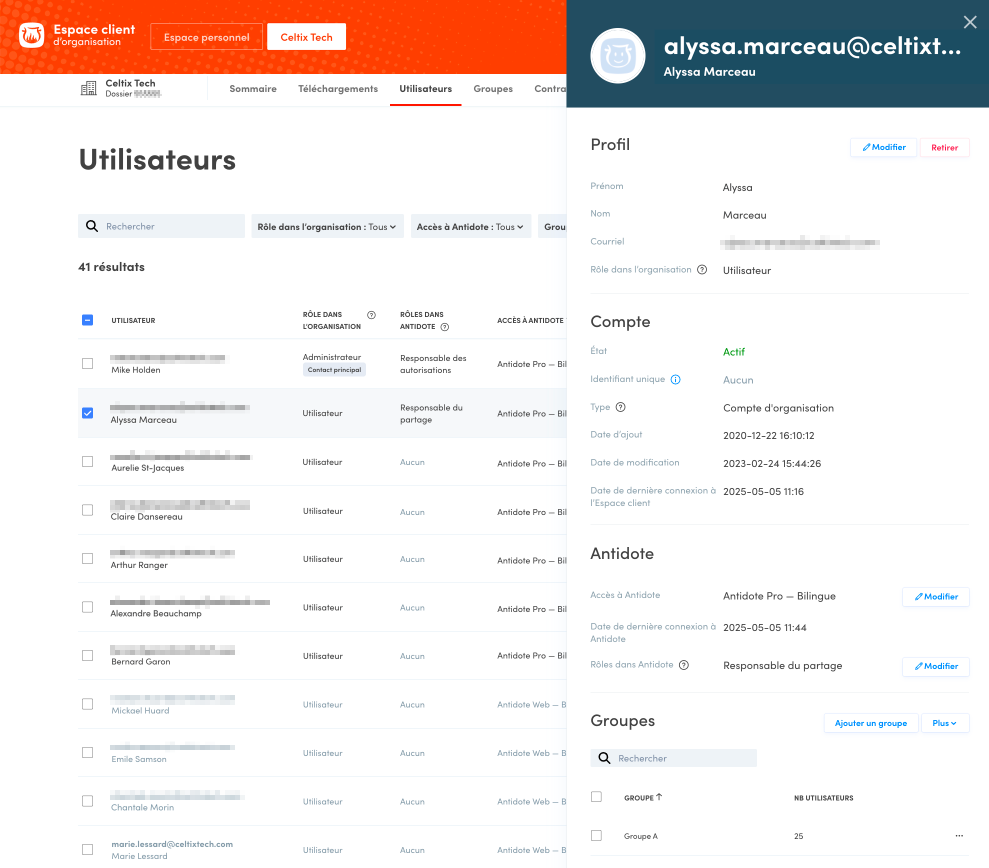Viewport: 989px width, 868px height.
Task: Click help icon next to Type
Action: tap(621, 408)
